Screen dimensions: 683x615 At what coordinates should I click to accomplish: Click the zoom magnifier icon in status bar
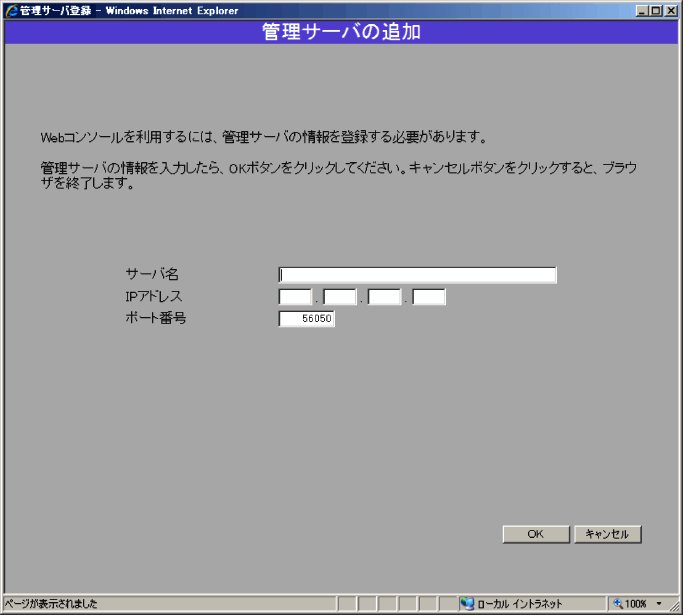click(618, 604)
